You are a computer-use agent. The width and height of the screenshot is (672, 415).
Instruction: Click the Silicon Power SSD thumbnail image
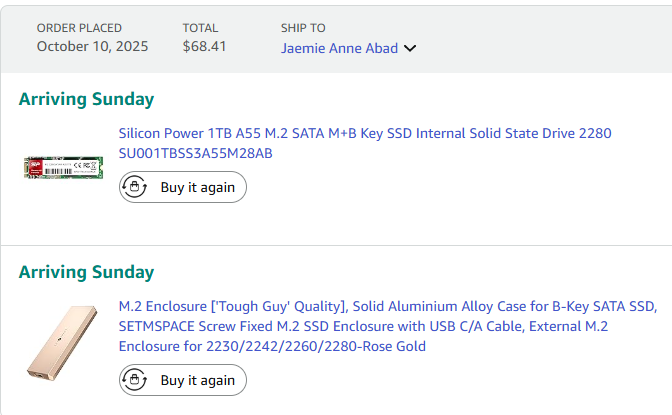click(62, 167)
